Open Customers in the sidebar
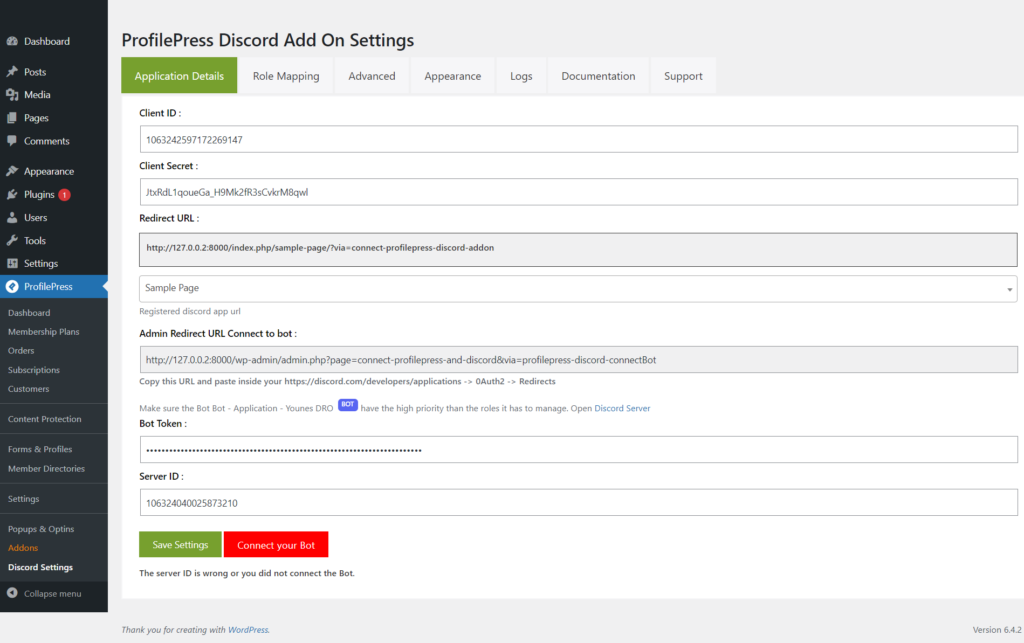Screen dimensions: 1024x643 [28, 388]
